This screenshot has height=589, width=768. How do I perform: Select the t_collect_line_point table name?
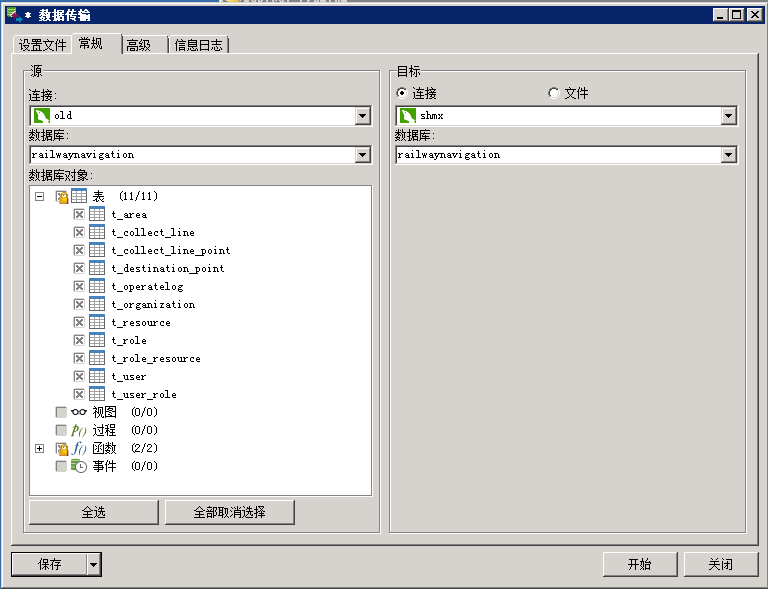[x=171, y=251]
